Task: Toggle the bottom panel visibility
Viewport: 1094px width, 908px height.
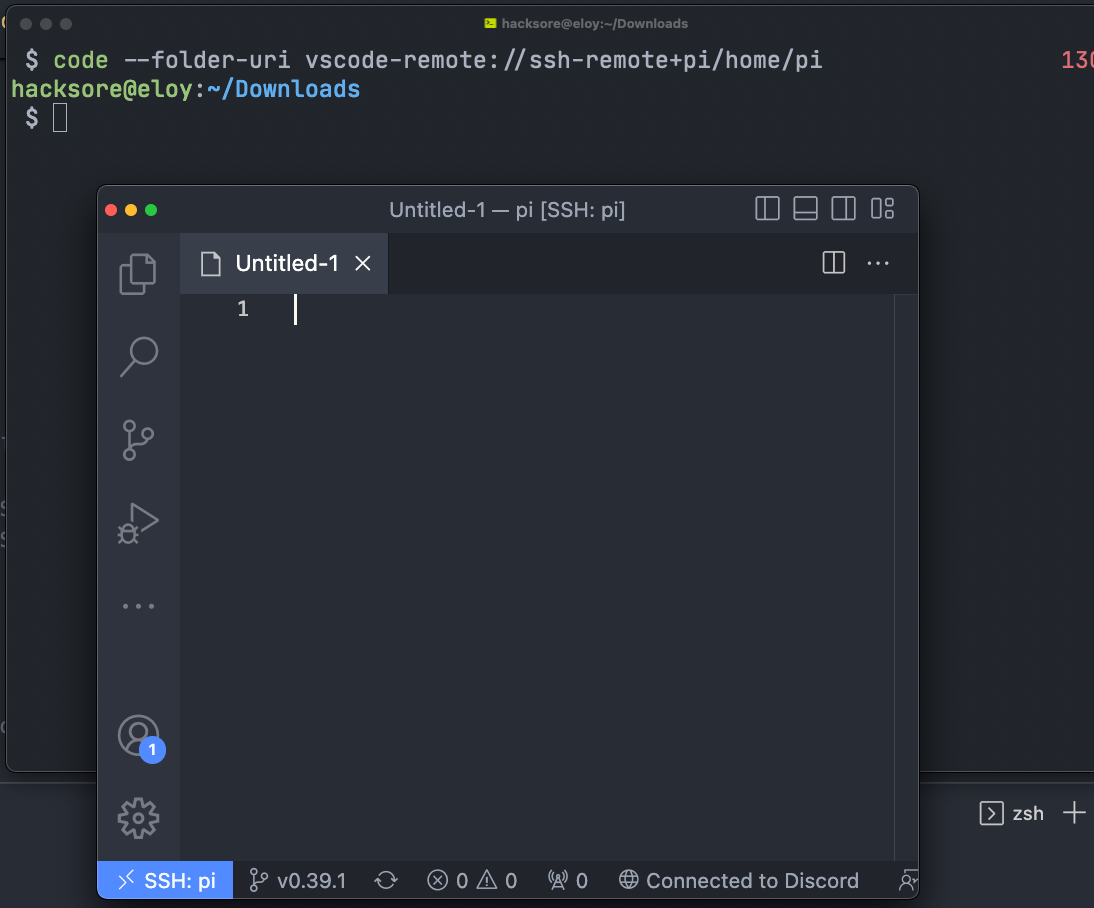Action: 805,208
